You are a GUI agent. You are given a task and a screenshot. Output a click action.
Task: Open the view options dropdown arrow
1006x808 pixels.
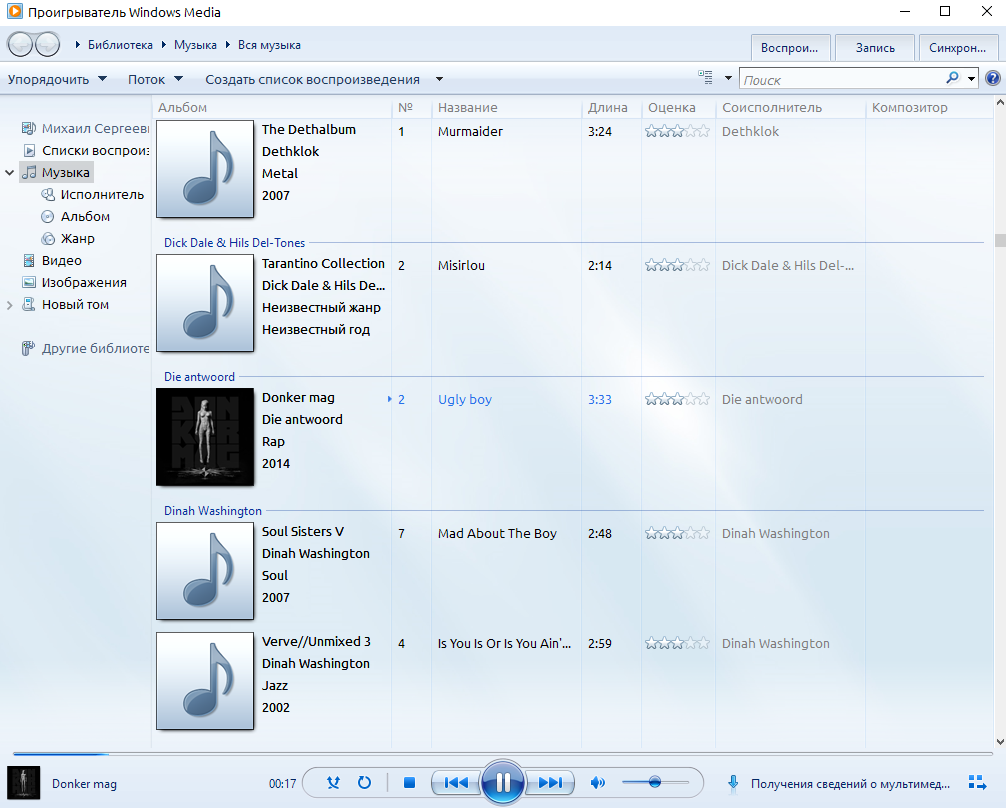[728, 78]
